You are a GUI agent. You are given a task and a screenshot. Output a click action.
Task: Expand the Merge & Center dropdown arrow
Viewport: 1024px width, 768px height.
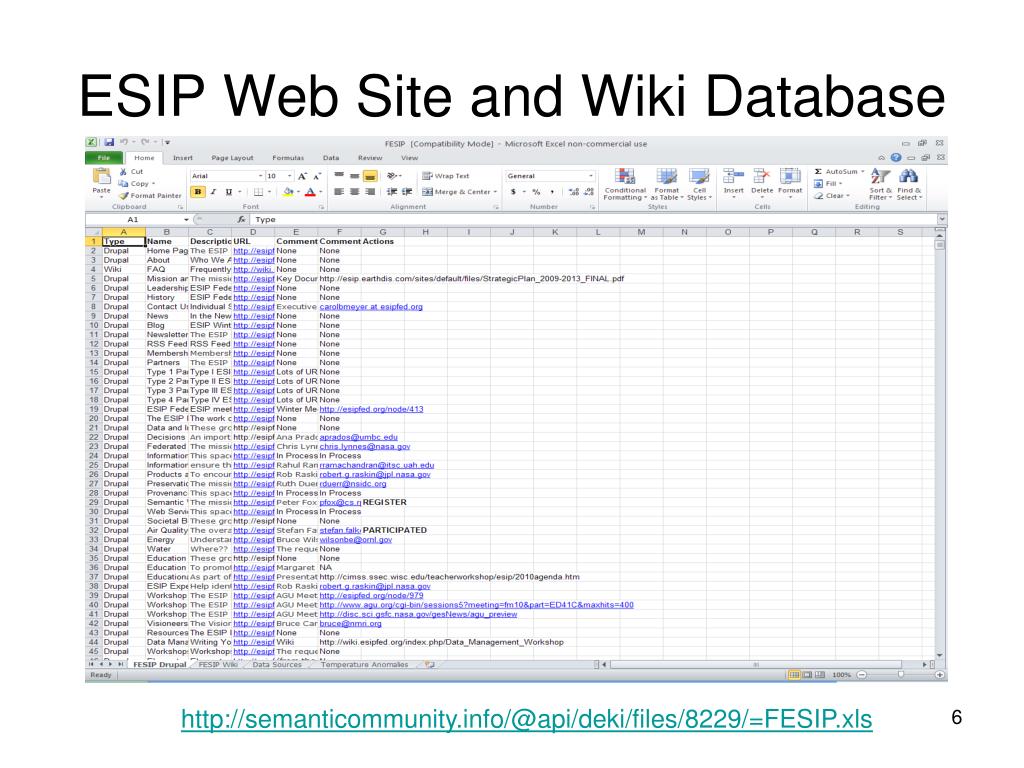[495, 192]
